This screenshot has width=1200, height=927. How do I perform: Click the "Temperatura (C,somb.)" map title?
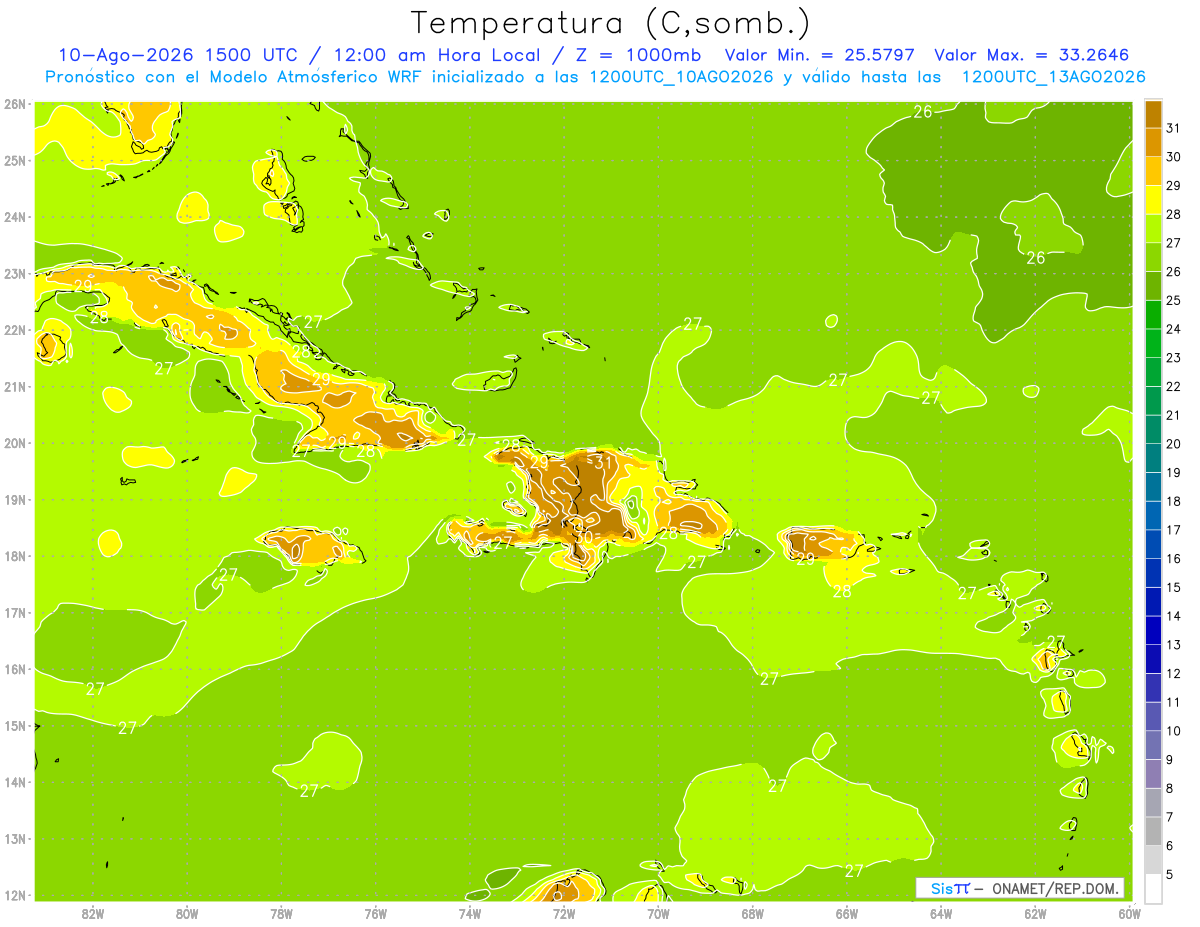point(611,23)
